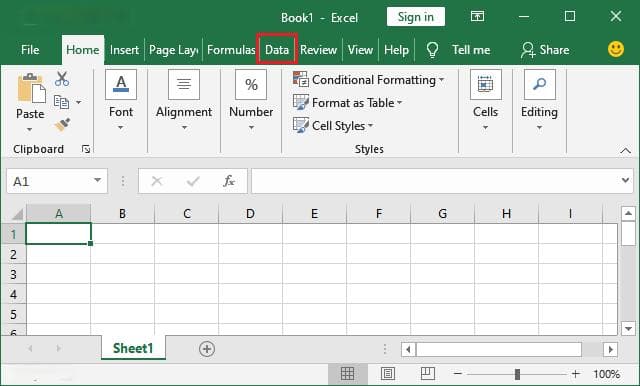The image size is (640, 386).
Task: Open the Insert tab
Action: (x=124, y=50)
